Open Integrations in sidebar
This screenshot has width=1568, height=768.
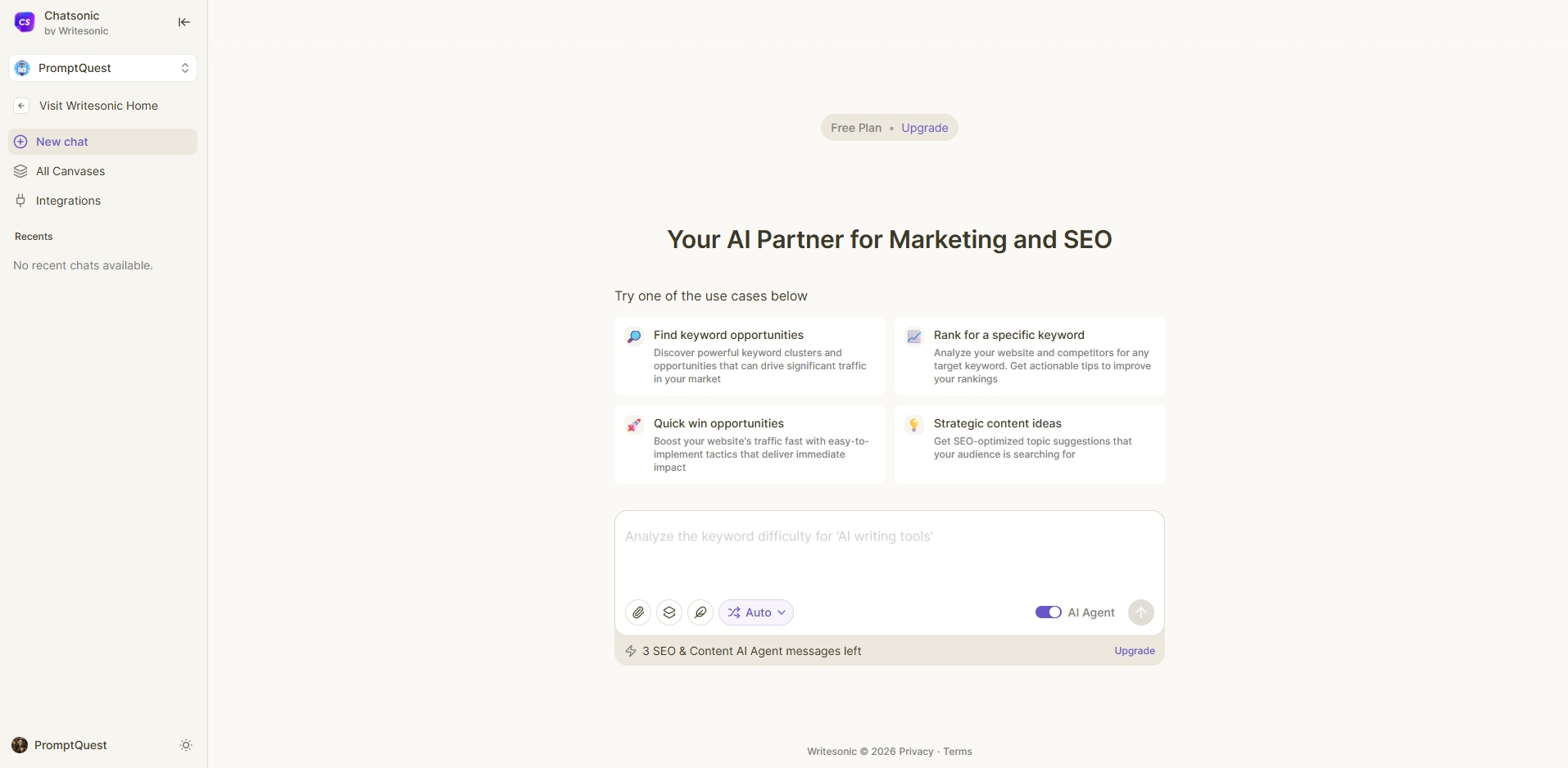68,201
